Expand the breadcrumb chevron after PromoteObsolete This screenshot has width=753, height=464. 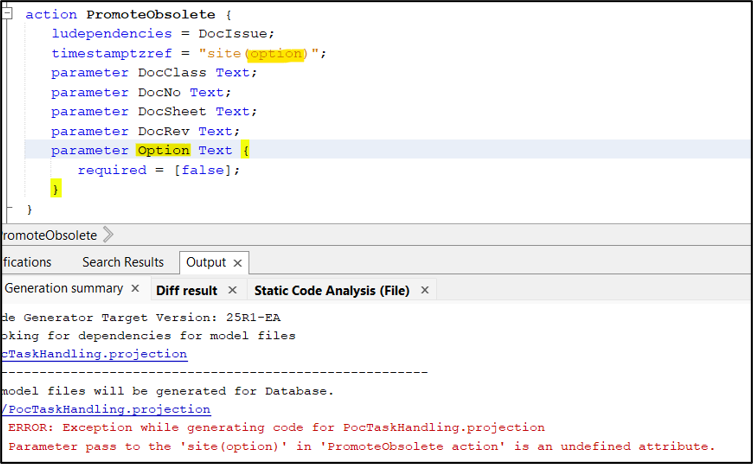(108, 235)
